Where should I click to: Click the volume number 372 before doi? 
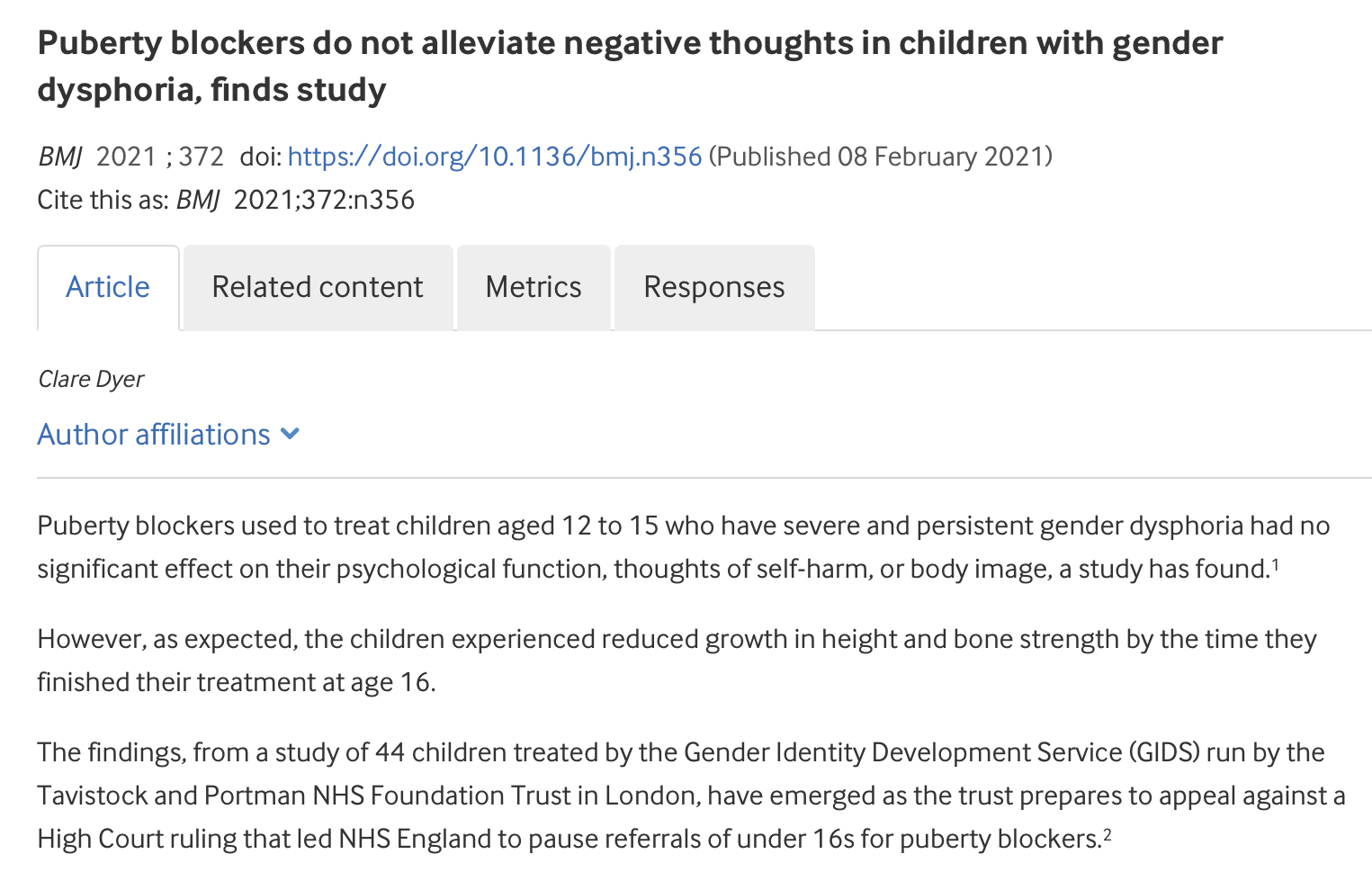coord(201,157)
